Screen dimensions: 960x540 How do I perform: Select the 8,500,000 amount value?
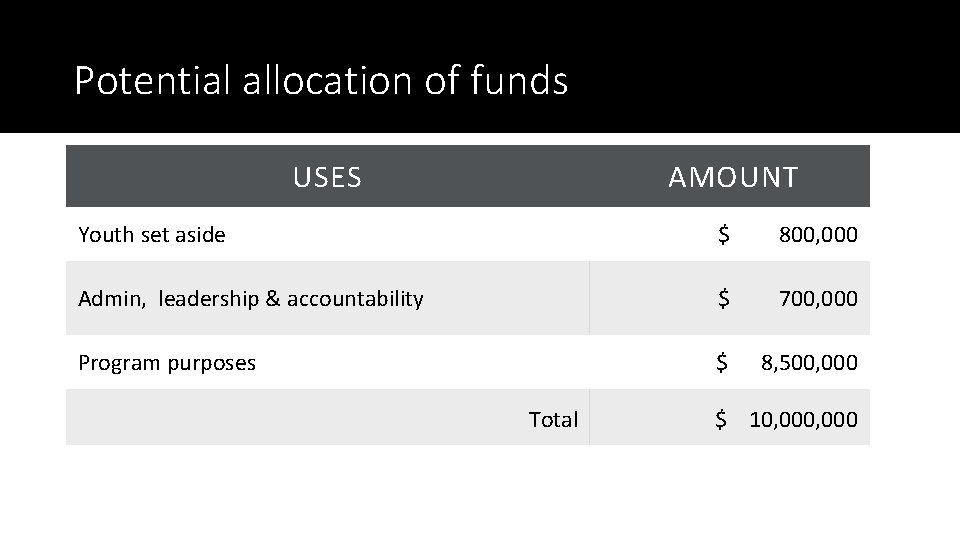point(809,363)
